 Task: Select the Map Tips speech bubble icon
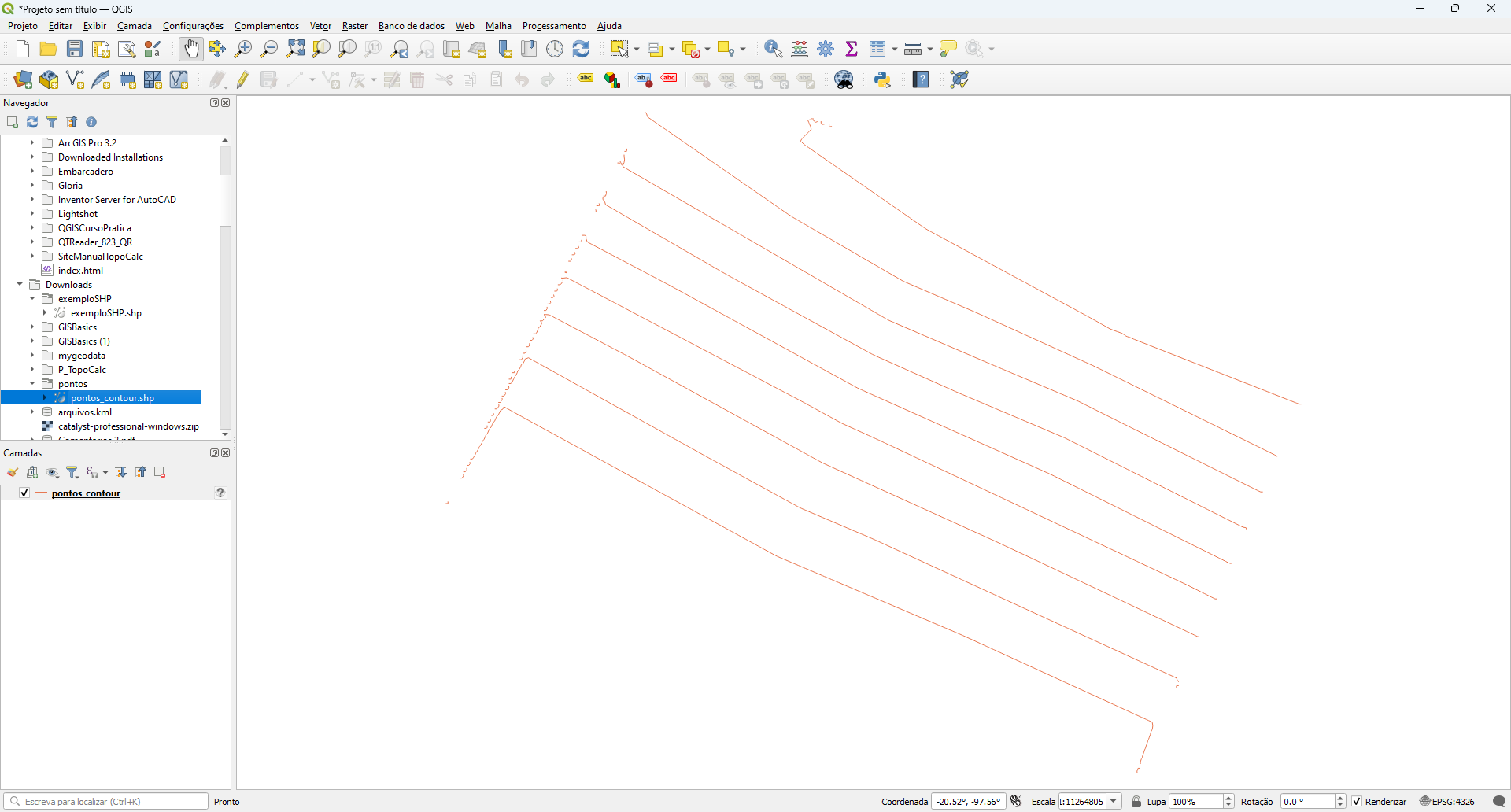tap(949, 49)
